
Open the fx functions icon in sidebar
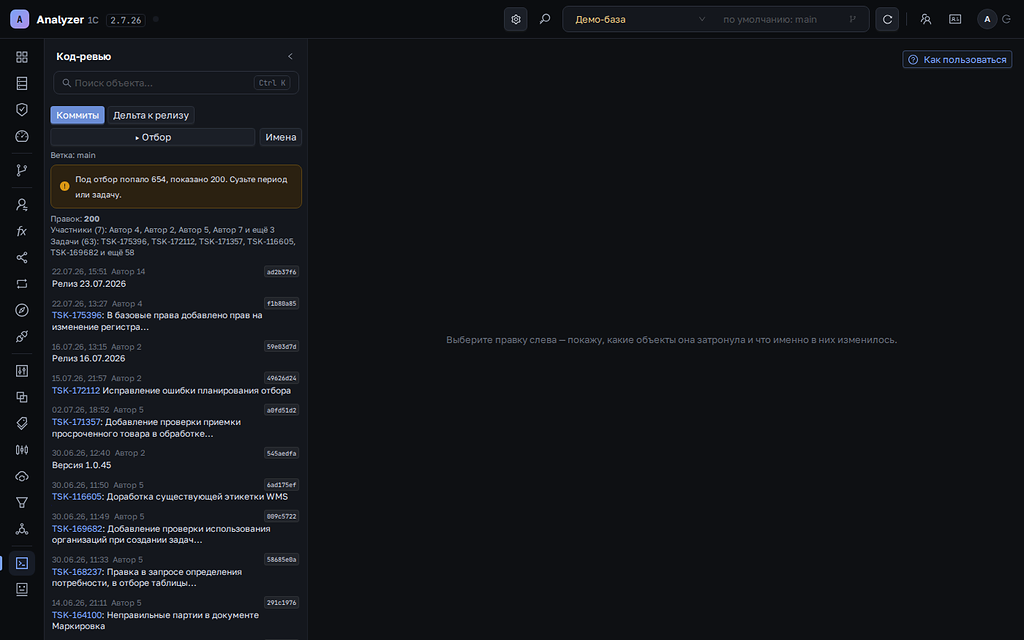coord(22,231)
